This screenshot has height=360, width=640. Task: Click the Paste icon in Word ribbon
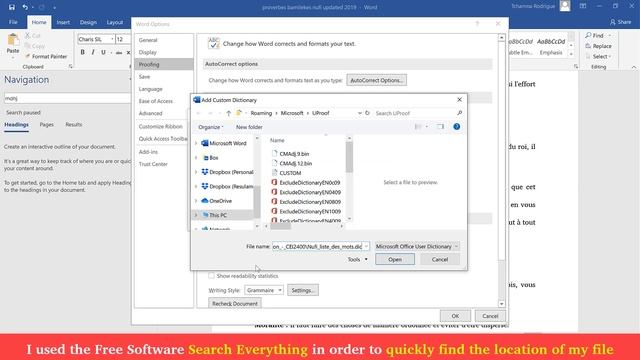point(13,43)
